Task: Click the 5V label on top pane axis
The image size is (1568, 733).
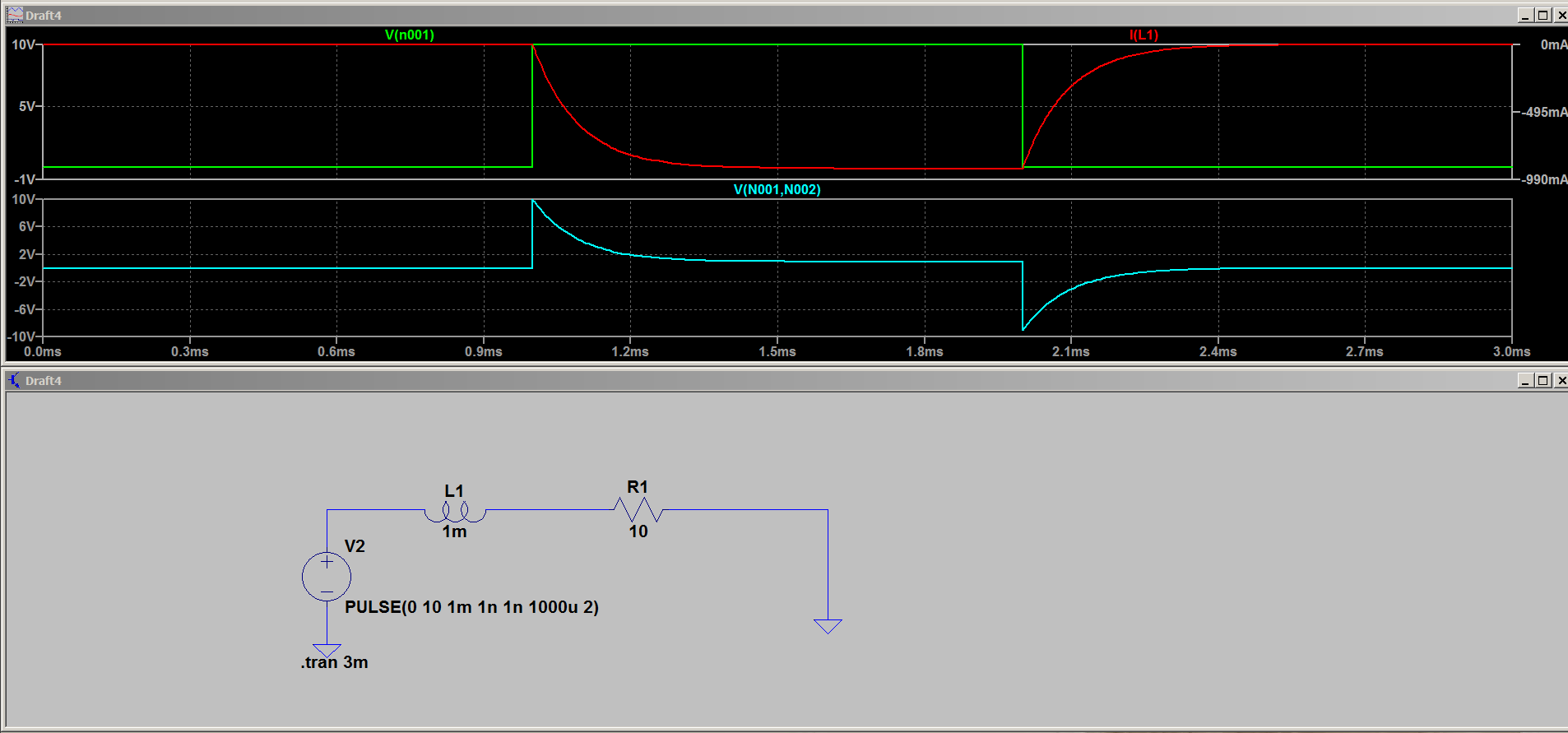Action: point(27,106)
